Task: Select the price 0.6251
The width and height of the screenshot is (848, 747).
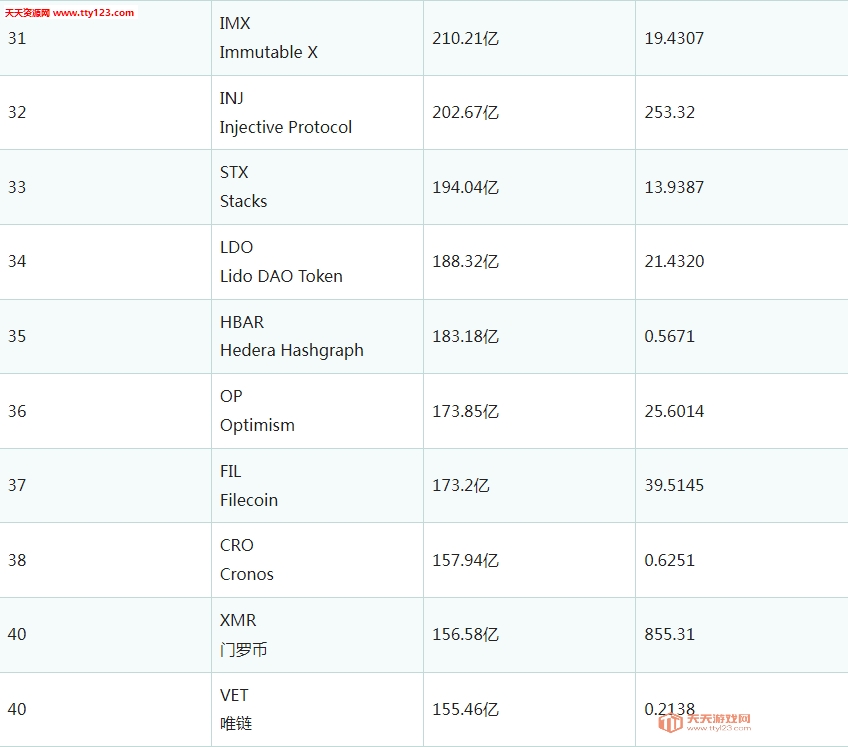Action: pyautogui.click(x=670, y=560)
